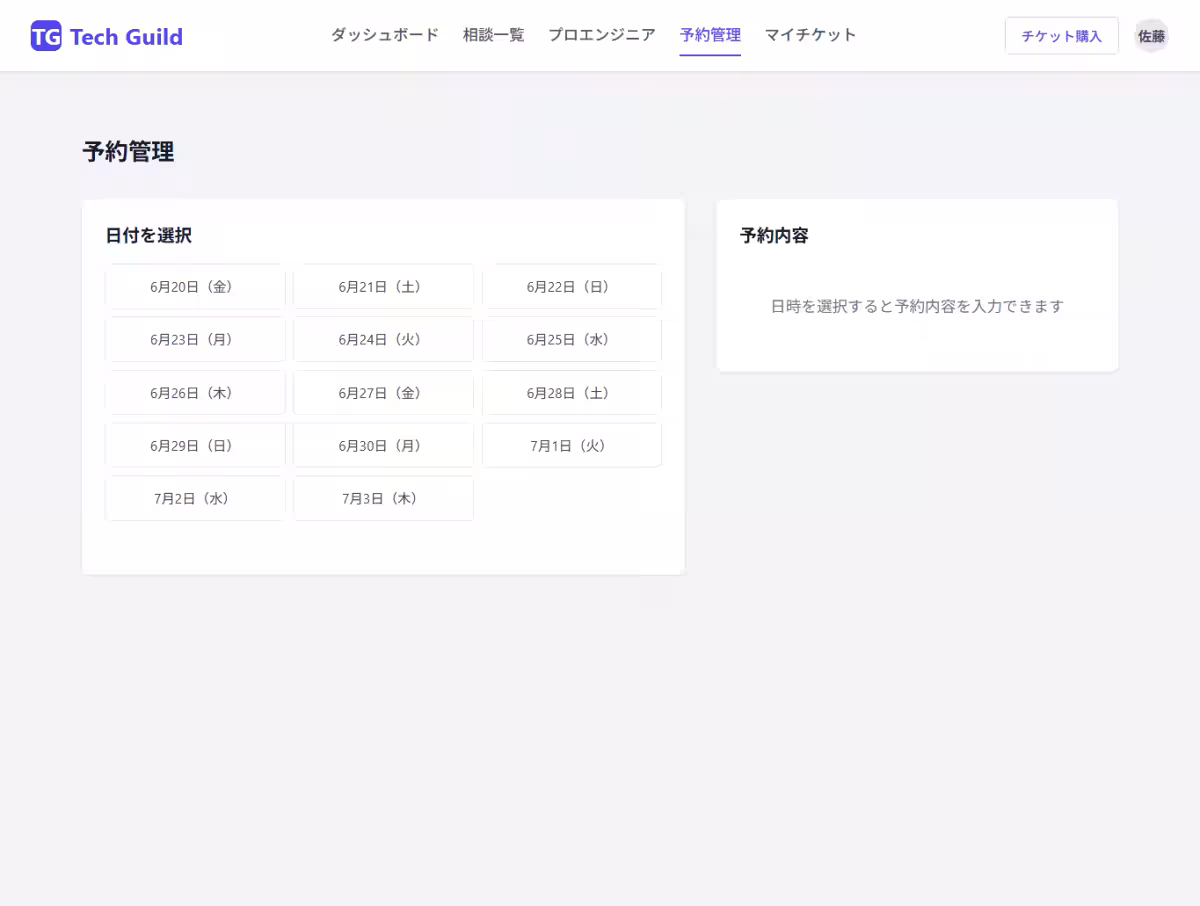Image resolution: width=1200 pixels, height=906 pixels.
Task: Open the ダッシュボード page
Action: (384, 34)
